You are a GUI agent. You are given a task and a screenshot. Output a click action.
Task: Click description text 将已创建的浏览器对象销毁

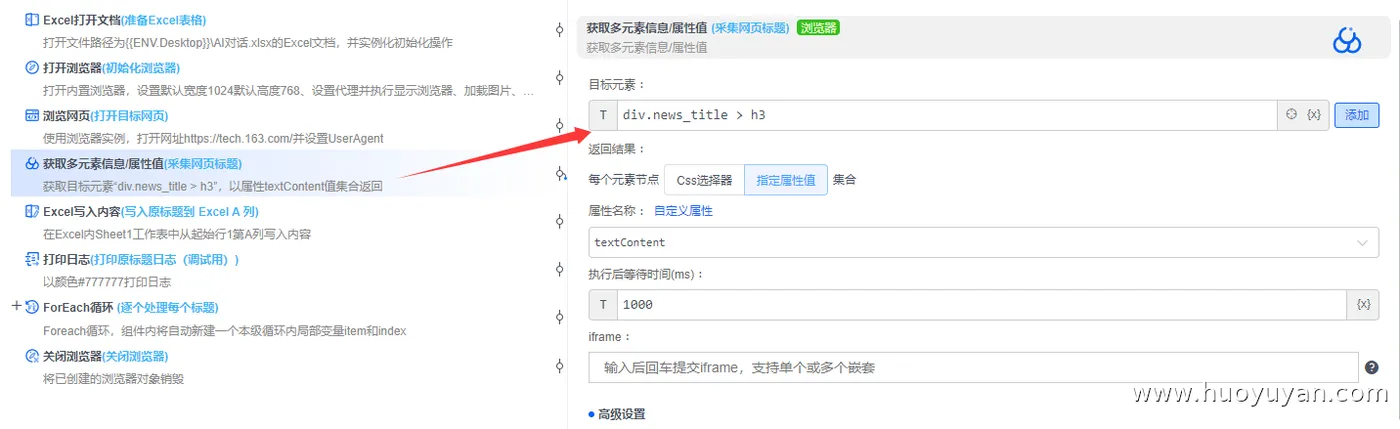point(113,378)
